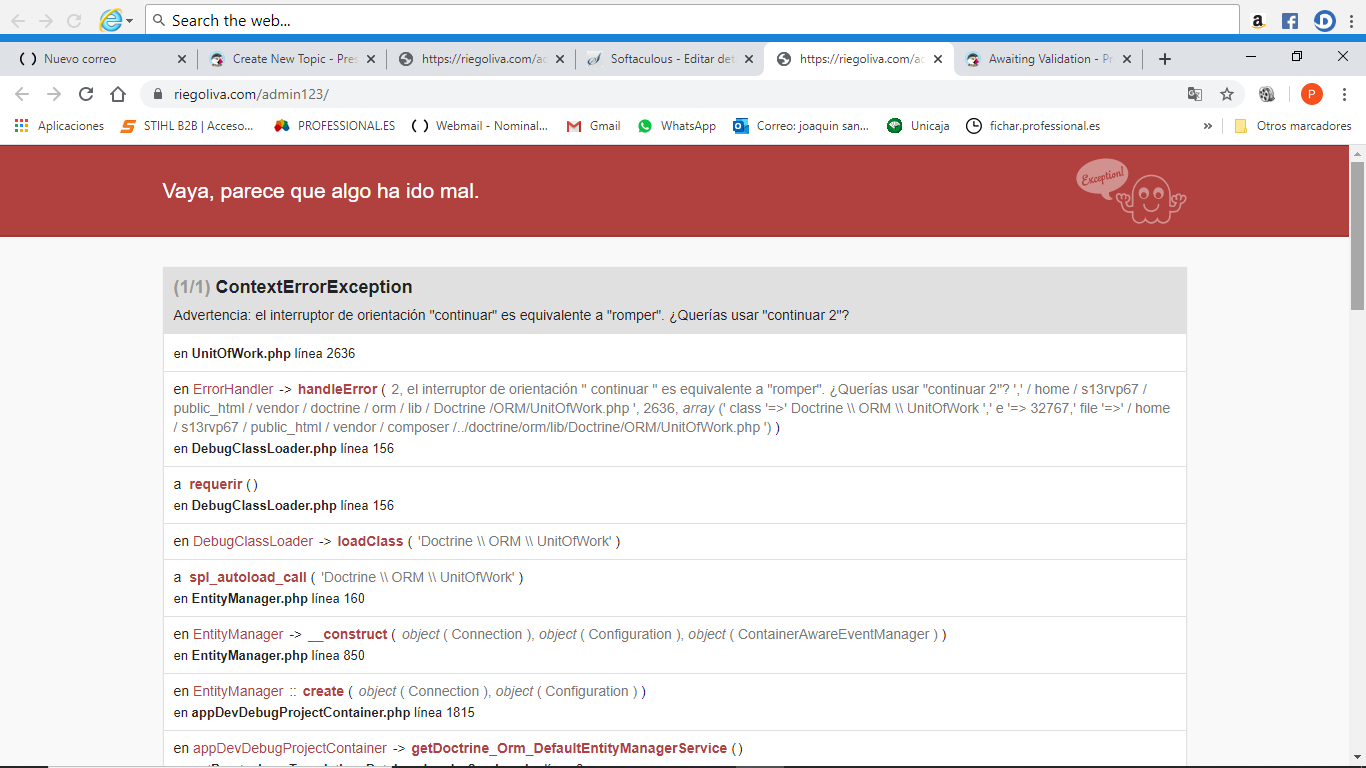Close the Softaculous tab
Screen dimensions: 1366x768
click(x=749, y=59)
